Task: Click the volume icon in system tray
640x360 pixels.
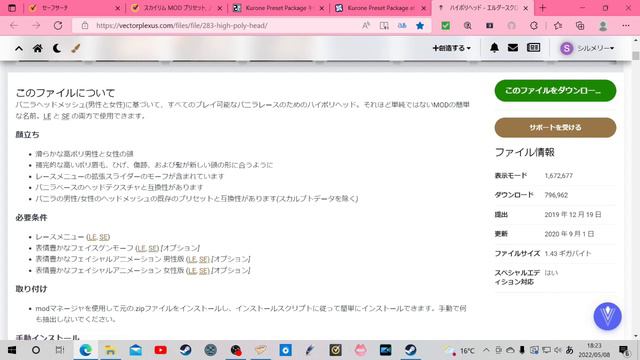Action: [x=558, y=350]
